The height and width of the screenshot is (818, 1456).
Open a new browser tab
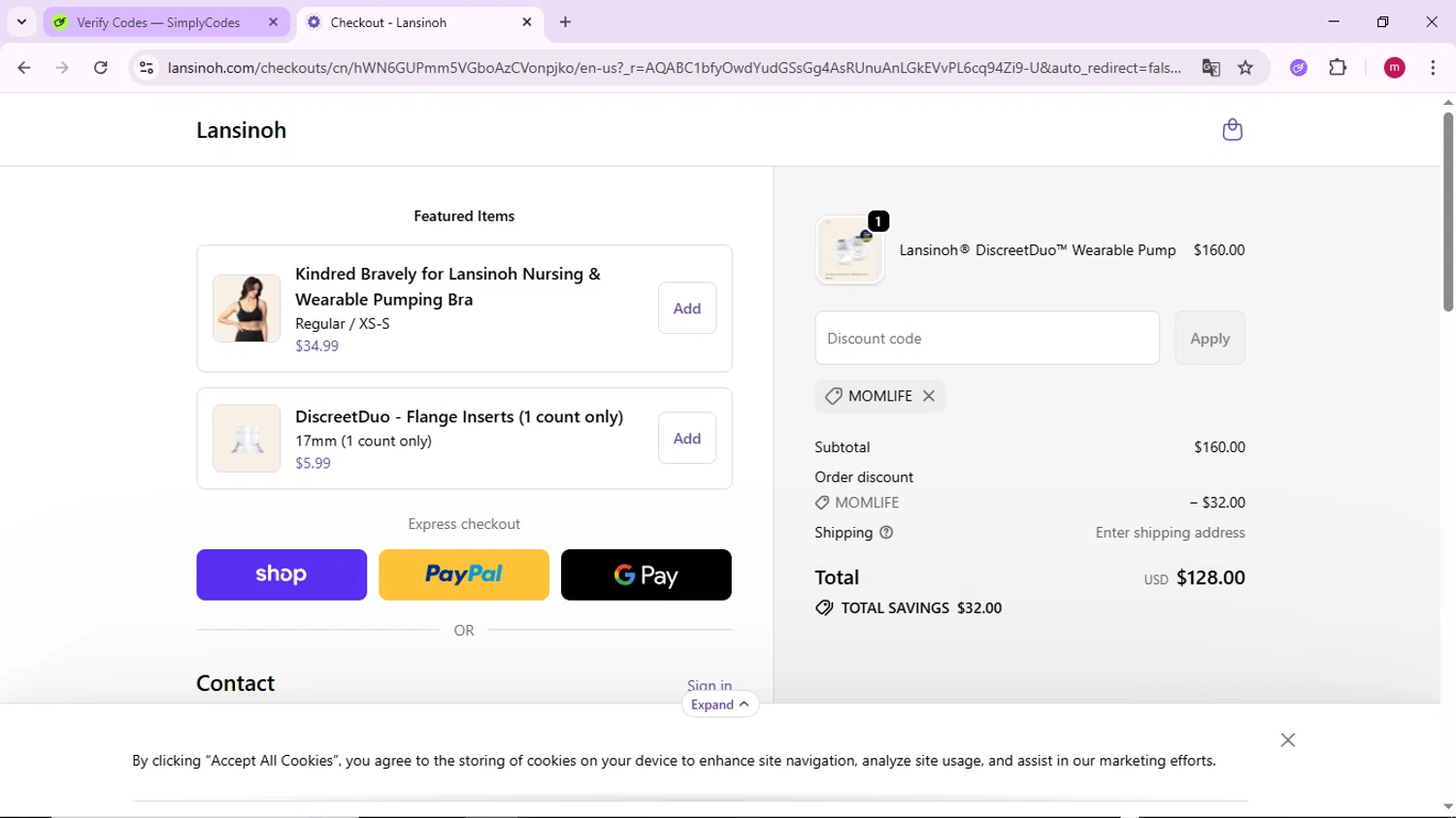click(x=566, y=22)
